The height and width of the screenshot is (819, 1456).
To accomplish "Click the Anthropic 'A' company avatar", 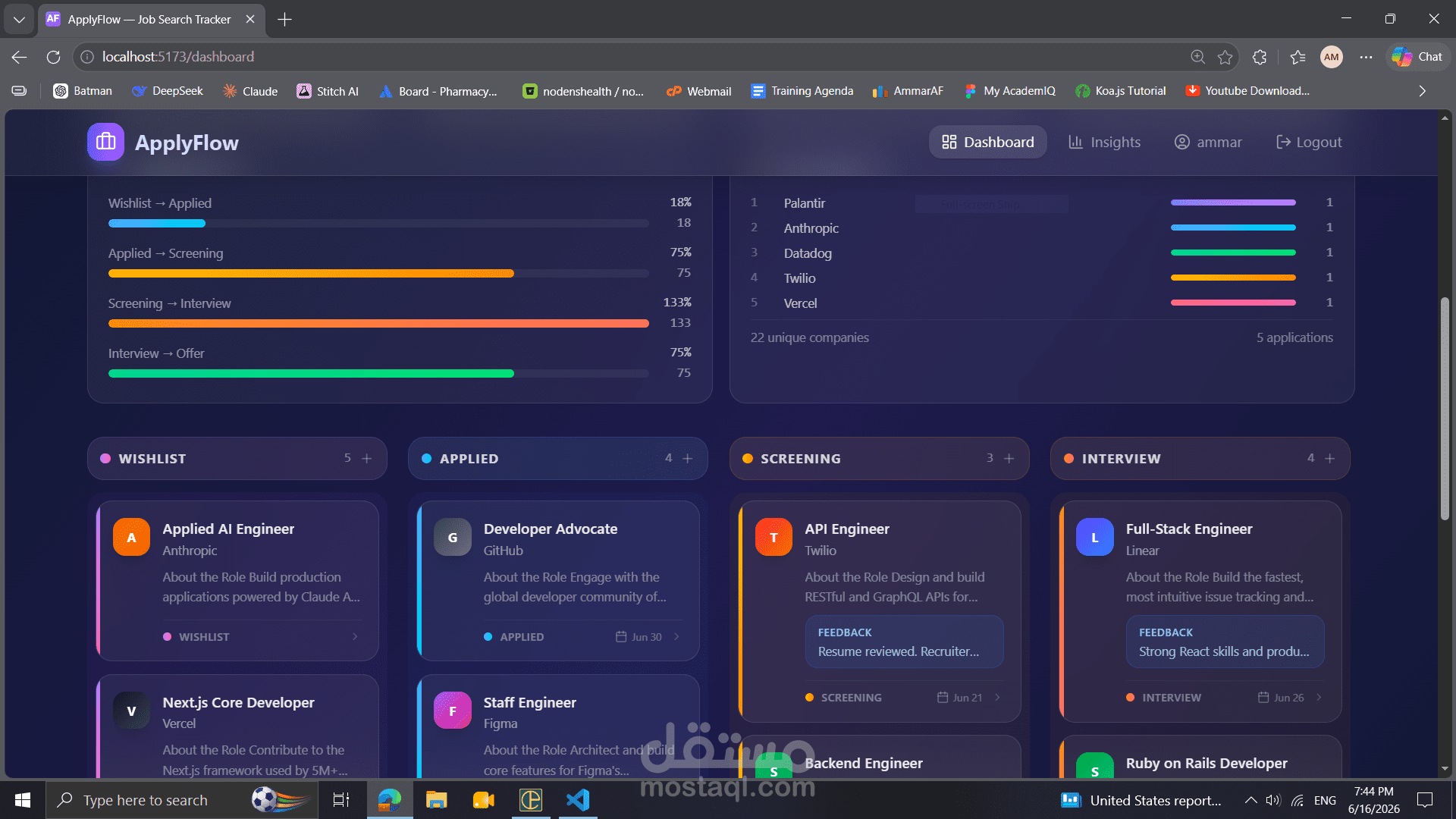I will pyautogui.click(x=131, y=538).
